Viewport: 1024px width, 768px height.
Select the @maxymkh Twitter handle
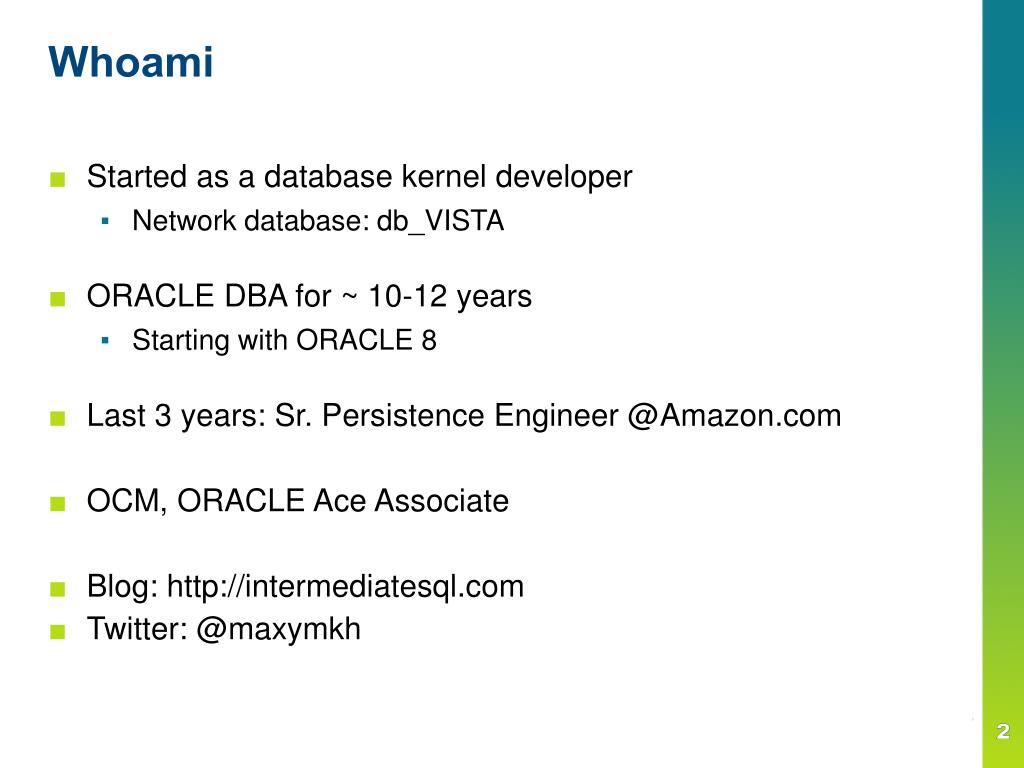pyautogui.click(x=278, y=630)
